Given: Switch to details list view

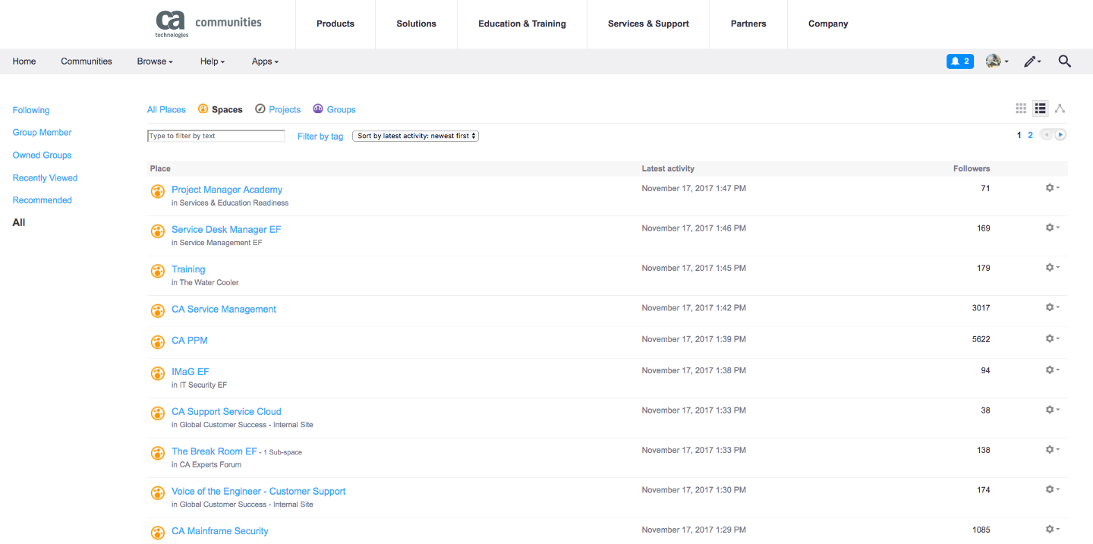Looking at the screenshot, I should [1040, 108].
